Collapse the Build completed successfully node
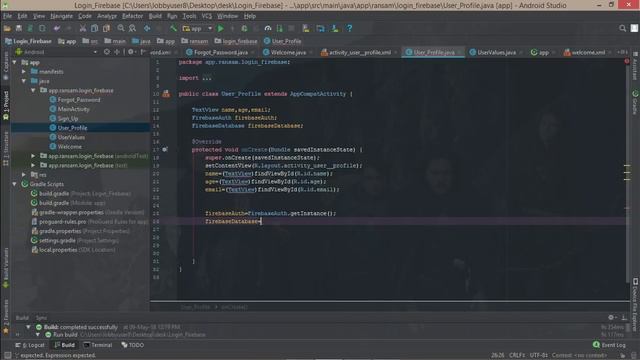640x360 pixels. 28,327
